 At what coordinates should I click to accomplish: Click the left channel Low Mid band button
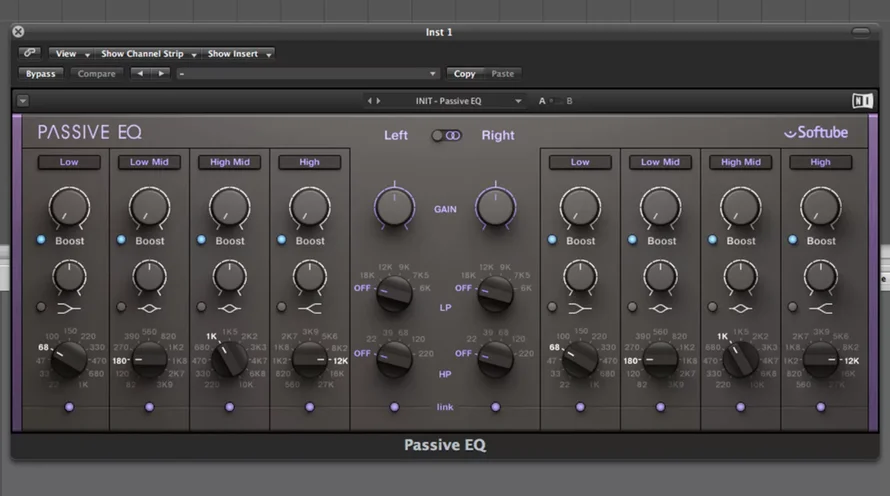[149, 162]
